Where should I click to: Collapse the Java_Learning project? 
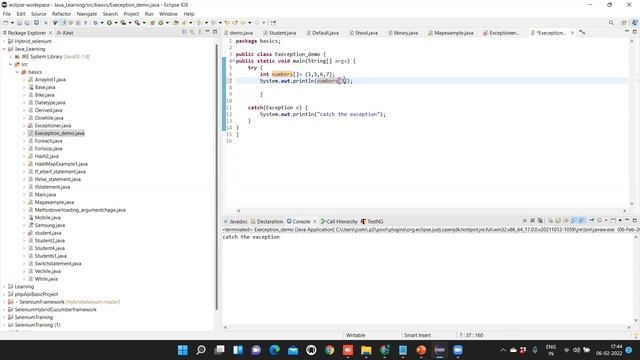[x=4, y=49]
